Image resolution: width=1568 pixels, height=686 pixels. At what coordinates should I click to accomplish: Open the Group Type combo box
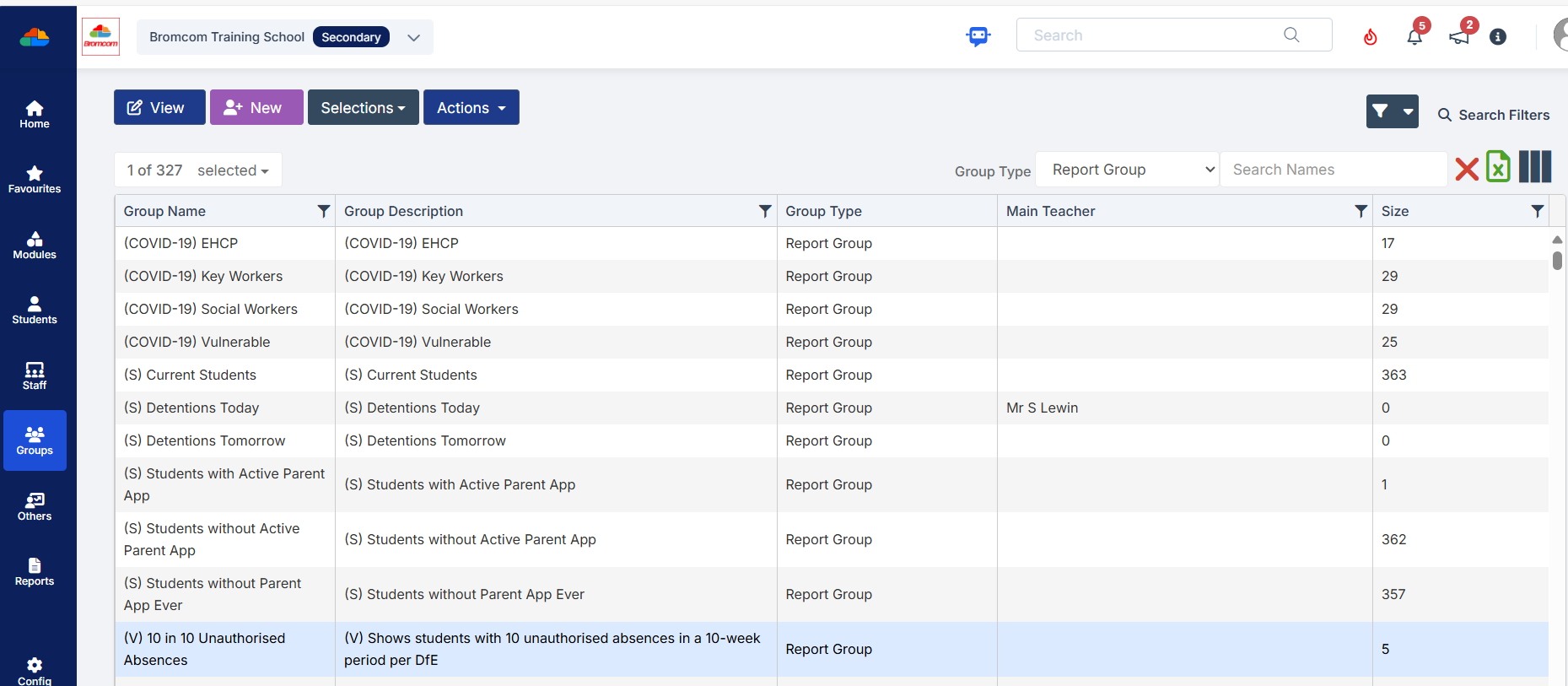1126,170
